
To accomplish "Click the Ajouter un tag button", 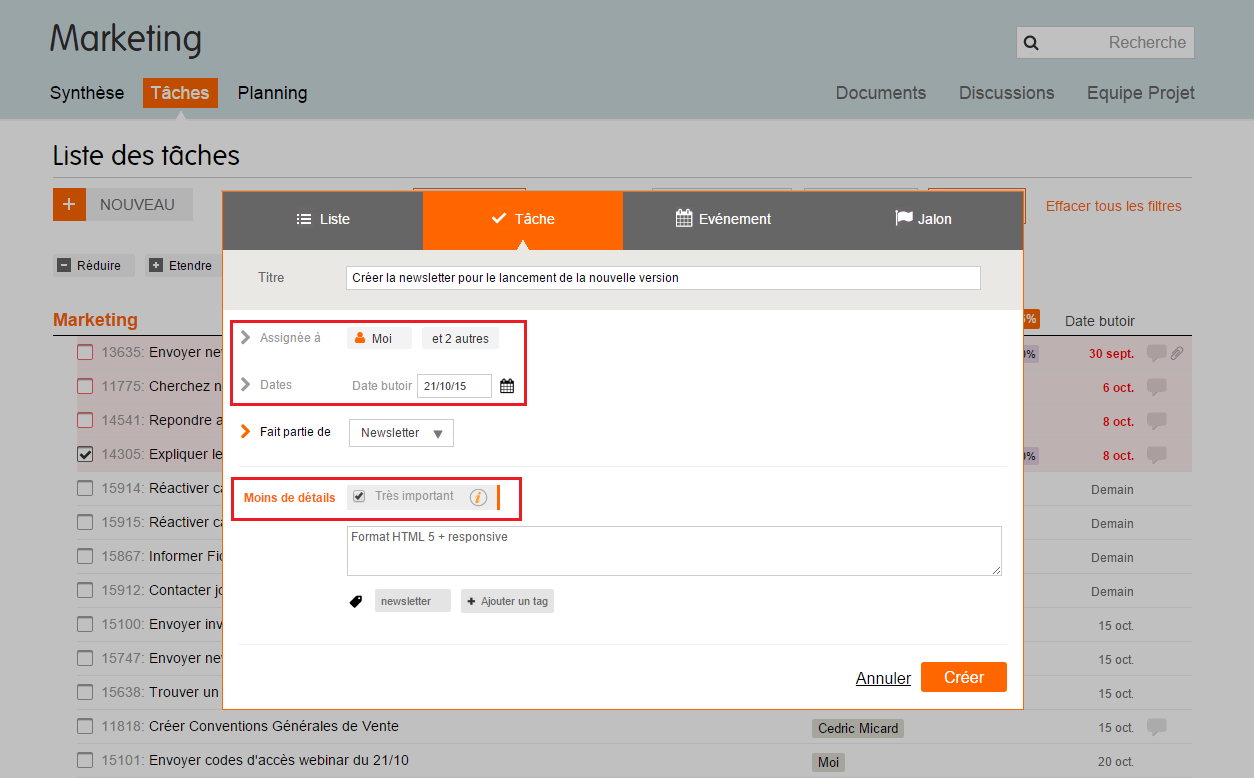I will (x=507, y=601).
